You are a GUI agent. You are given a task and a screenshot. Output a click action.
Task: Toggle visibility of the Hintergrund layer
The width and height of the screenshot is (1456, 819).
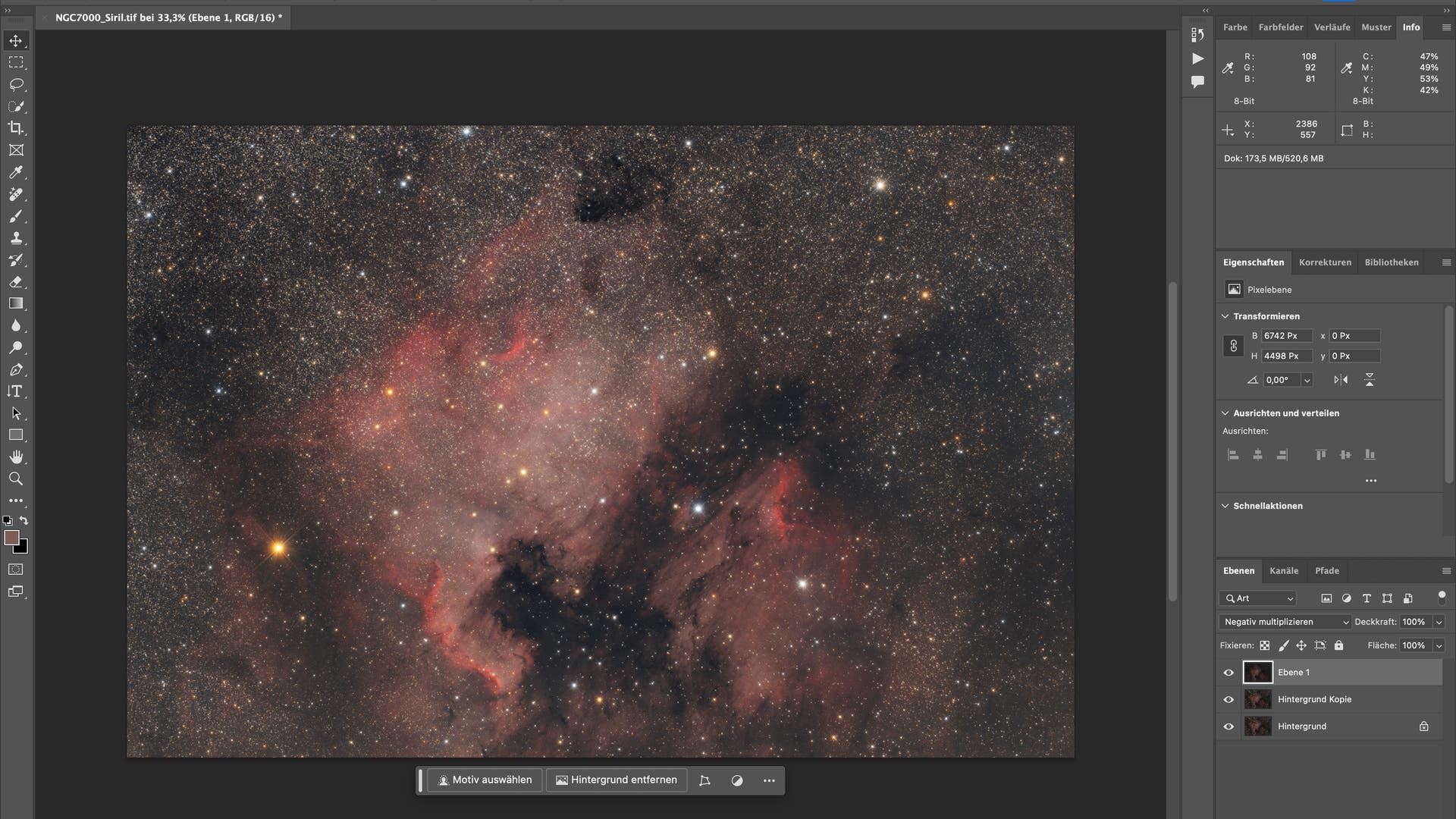pos(1228,726)
